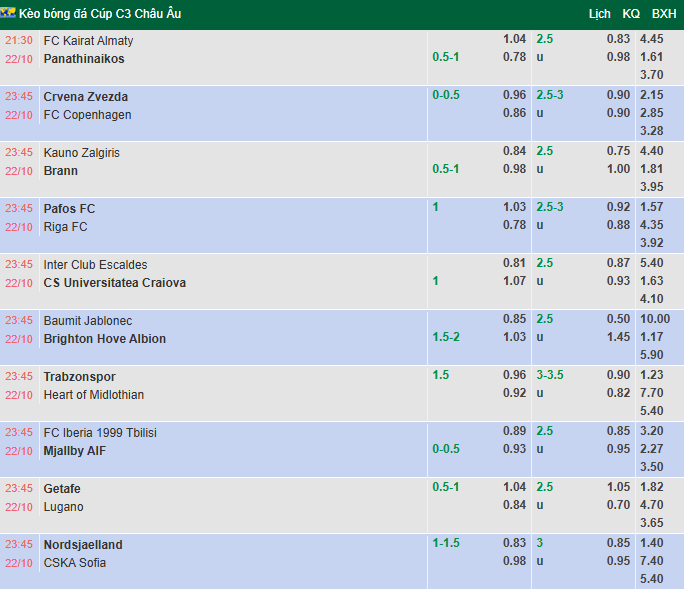The width and height of the screenshot is (684, 589).
Task: Select the Panathinaikos team name
Action: click(84, 59)
